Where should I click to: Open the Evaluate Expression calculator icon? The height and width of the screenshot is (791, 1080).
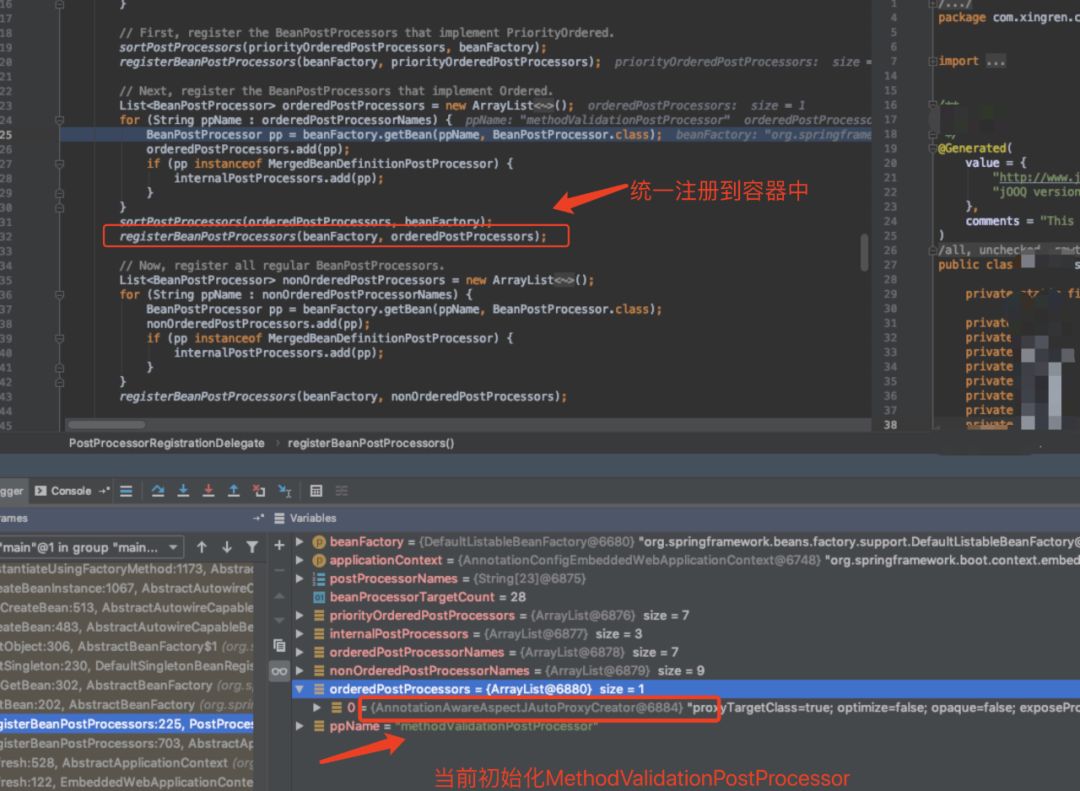[x=316, y=491]
